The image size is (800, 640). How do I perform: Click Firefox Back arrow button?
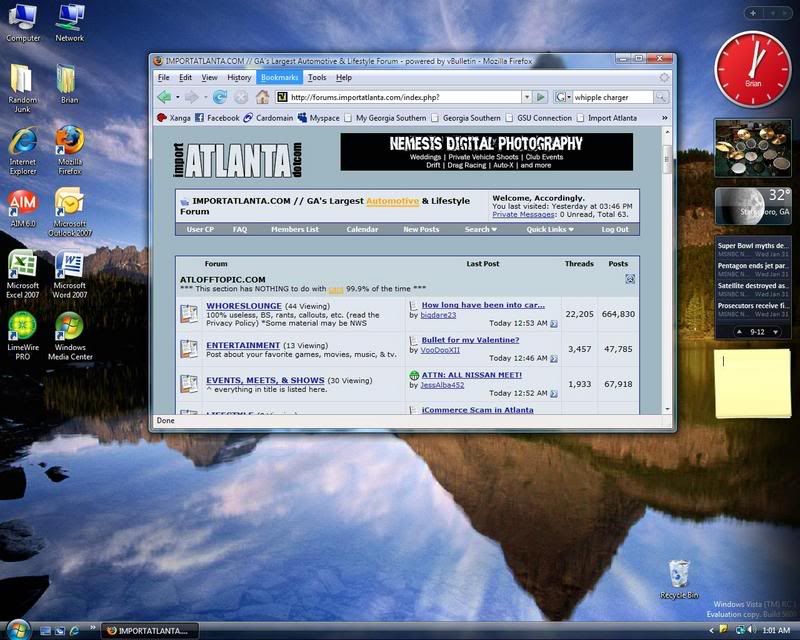coord(164,97)
